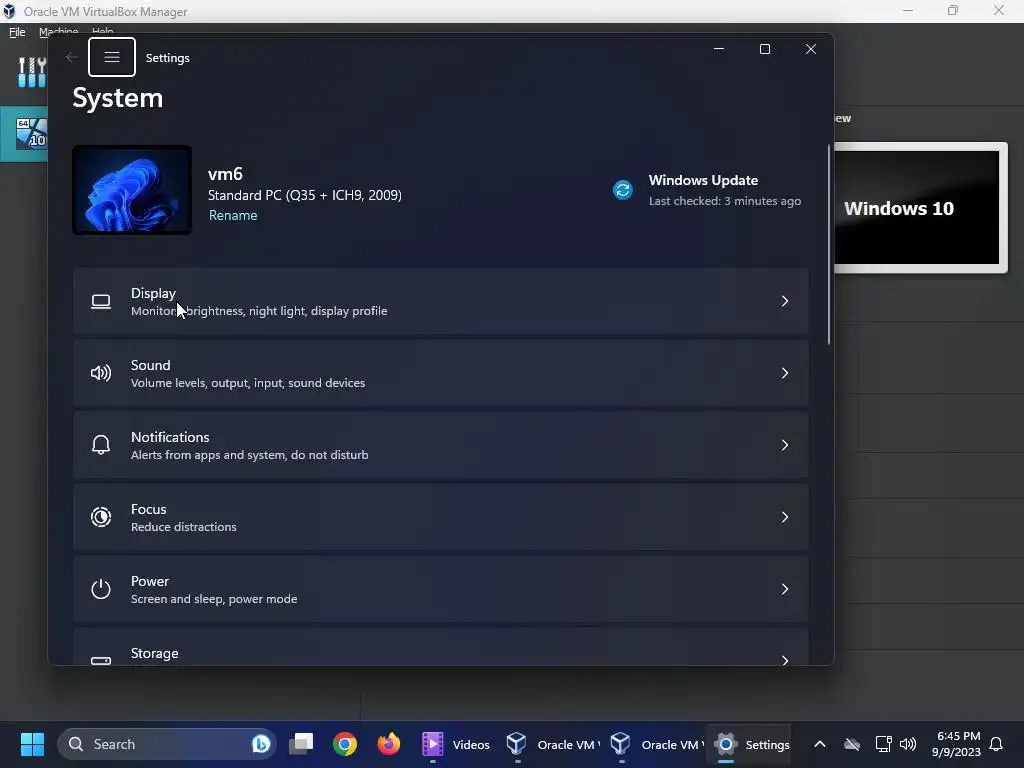The image size is (1024, 768).
Task: Select the Windows 10 VM in VirtualBox list
Action: 24,133
